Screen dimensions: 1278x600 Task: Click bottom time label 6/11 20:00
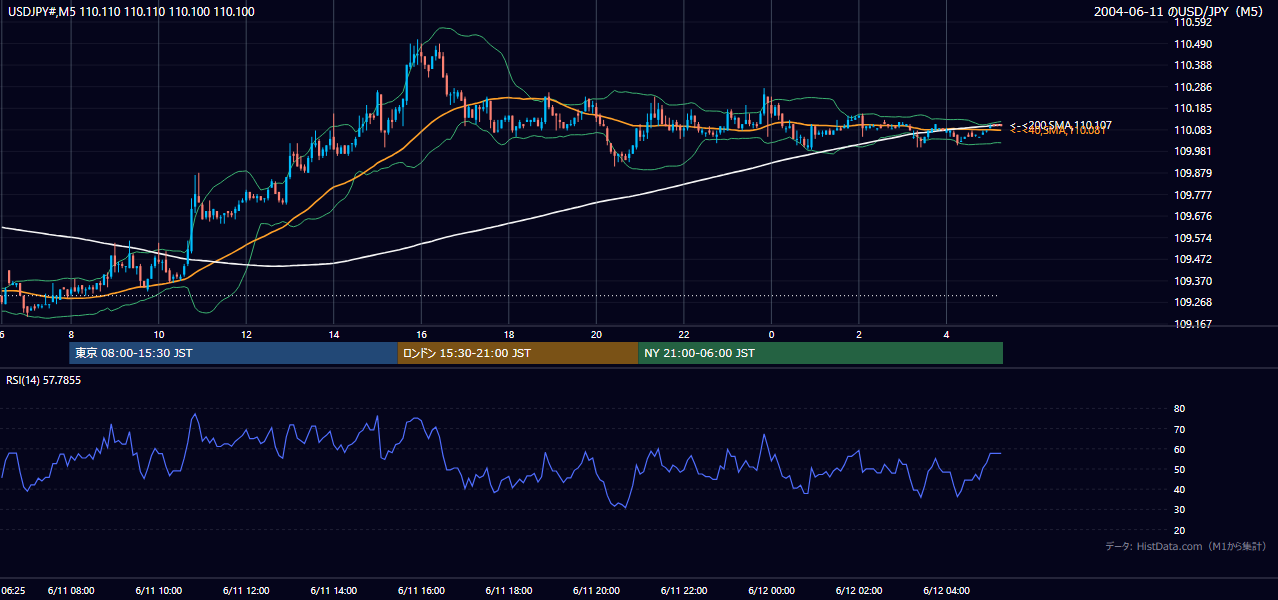tap(596, 590)
